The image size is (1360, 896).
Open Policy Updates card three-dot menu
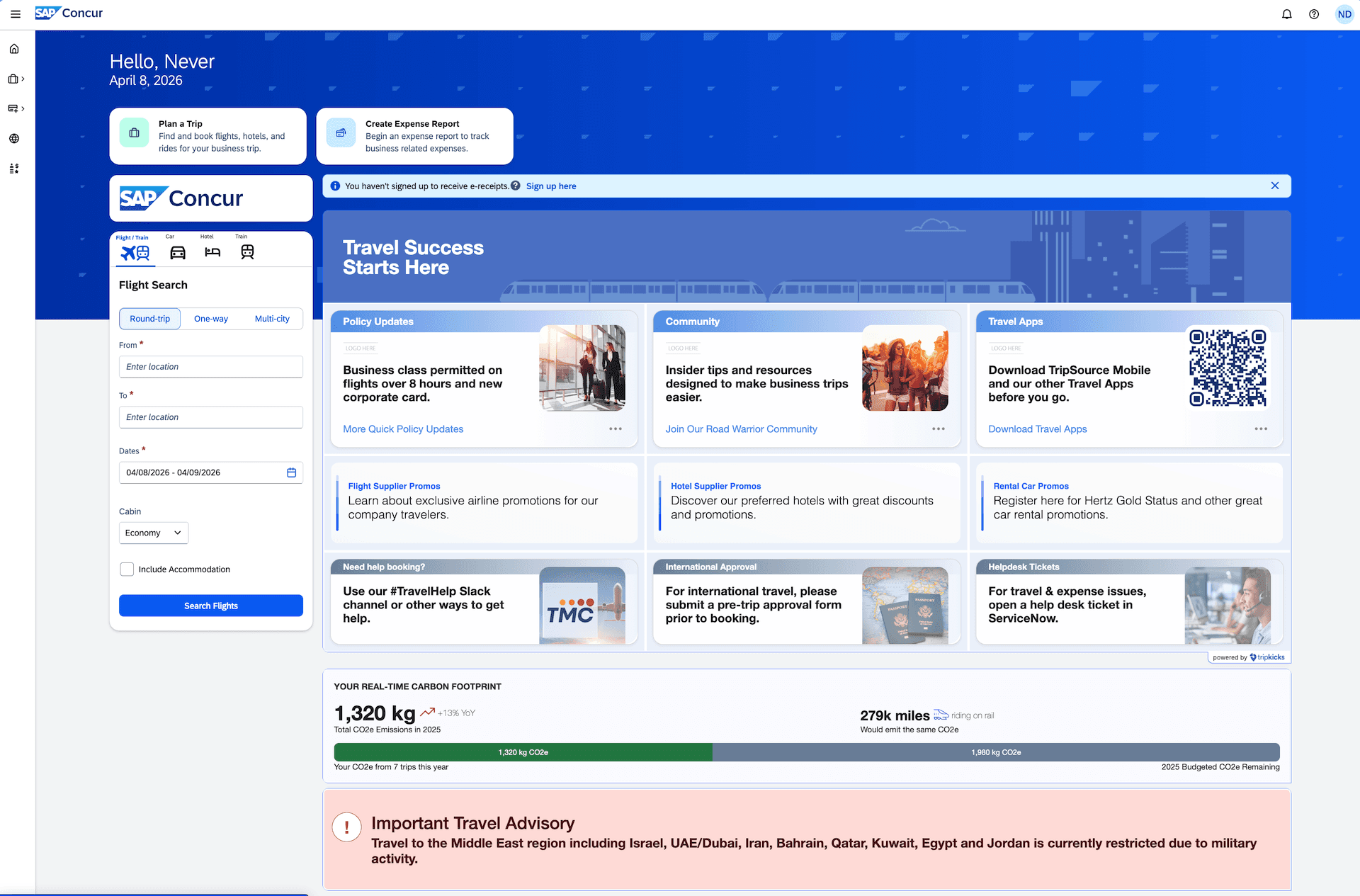(616, 429)
